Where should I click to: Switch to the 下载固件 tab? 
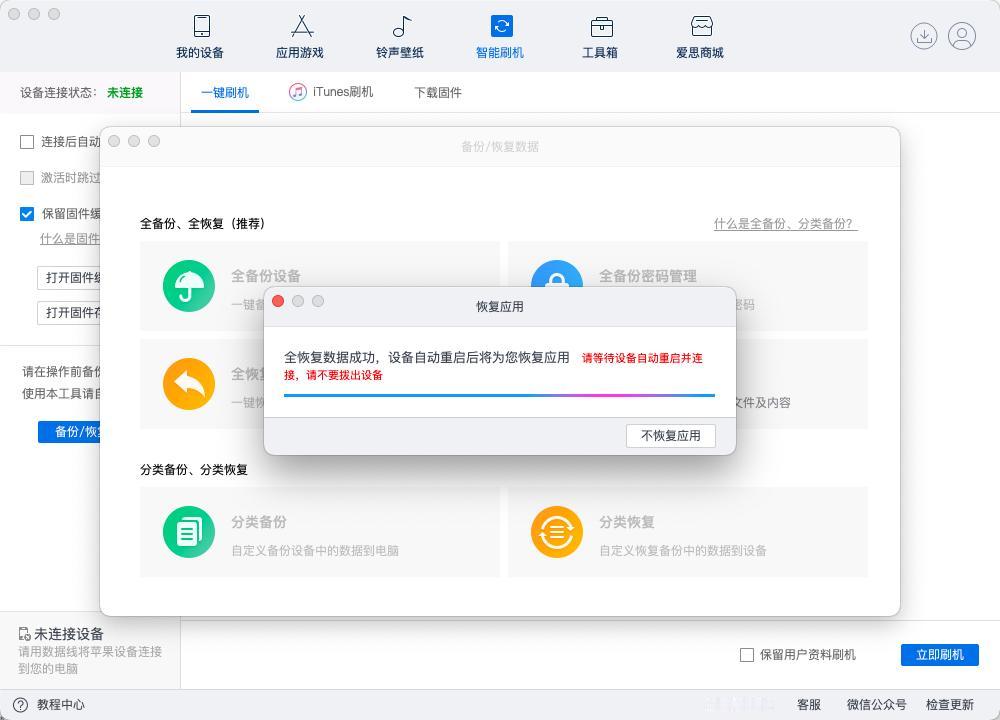(x=438, y=92)
